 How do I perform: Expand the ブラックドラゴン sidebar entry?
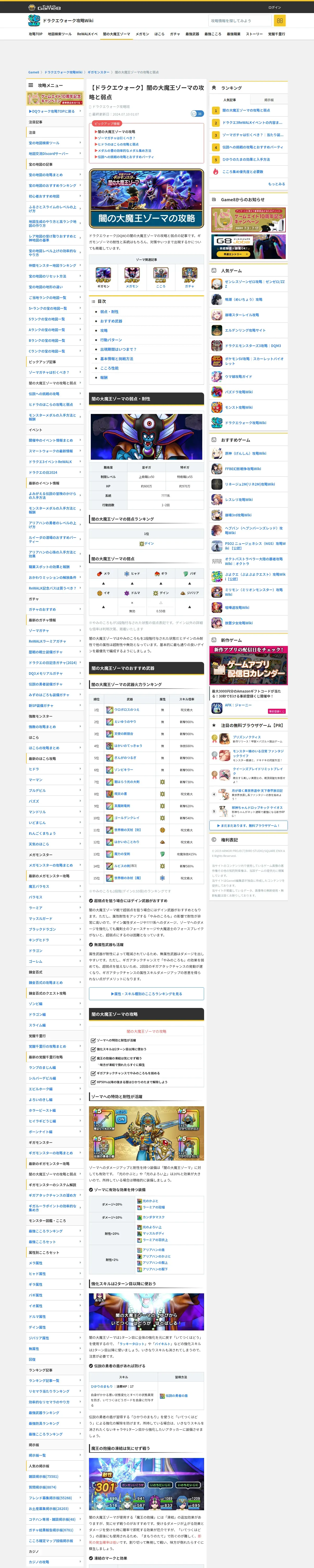[55, 930]
